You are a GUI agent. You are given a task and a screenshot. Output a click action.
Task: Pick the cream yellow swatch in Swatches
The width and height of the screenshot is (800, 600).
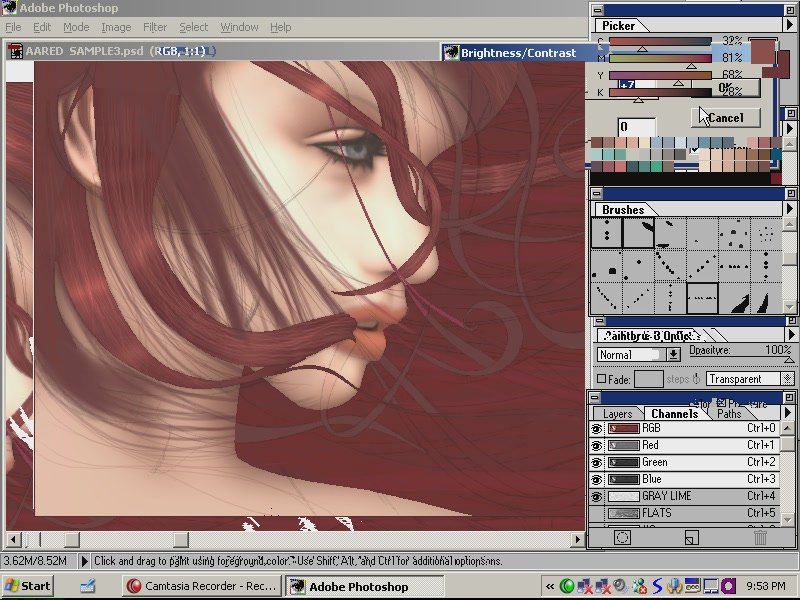pyautogui.click(x=644, y=142)
